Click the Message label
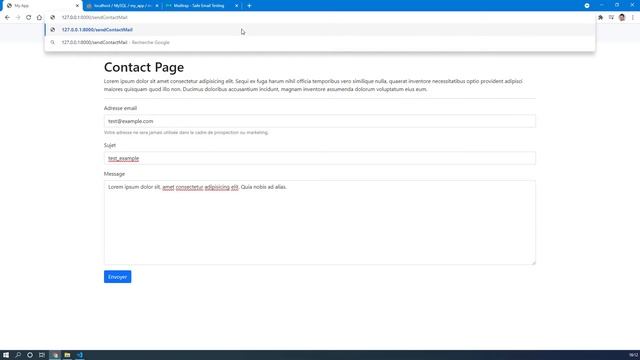Viewport: 640px width, 360px height. coord(114,174)
